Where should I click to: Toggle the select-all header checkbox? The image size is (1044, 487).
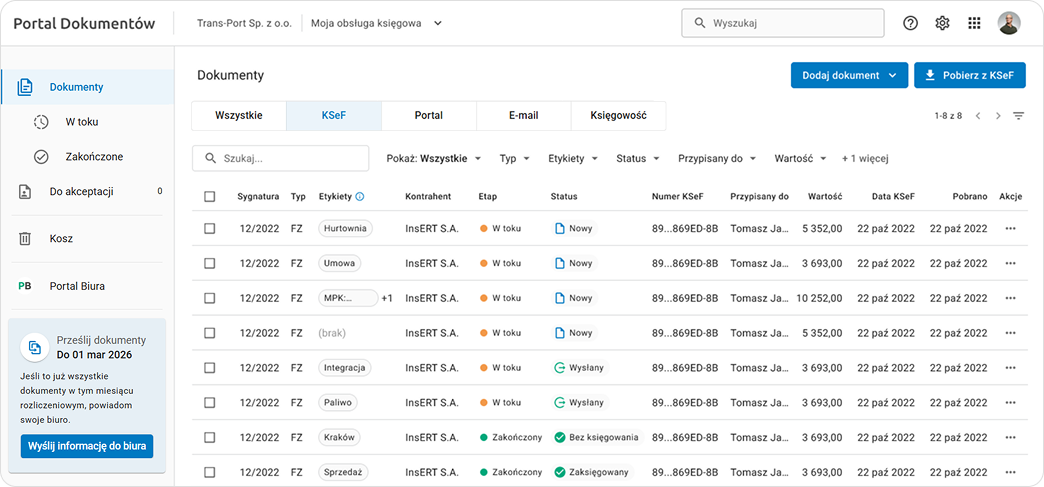(210, 197)
